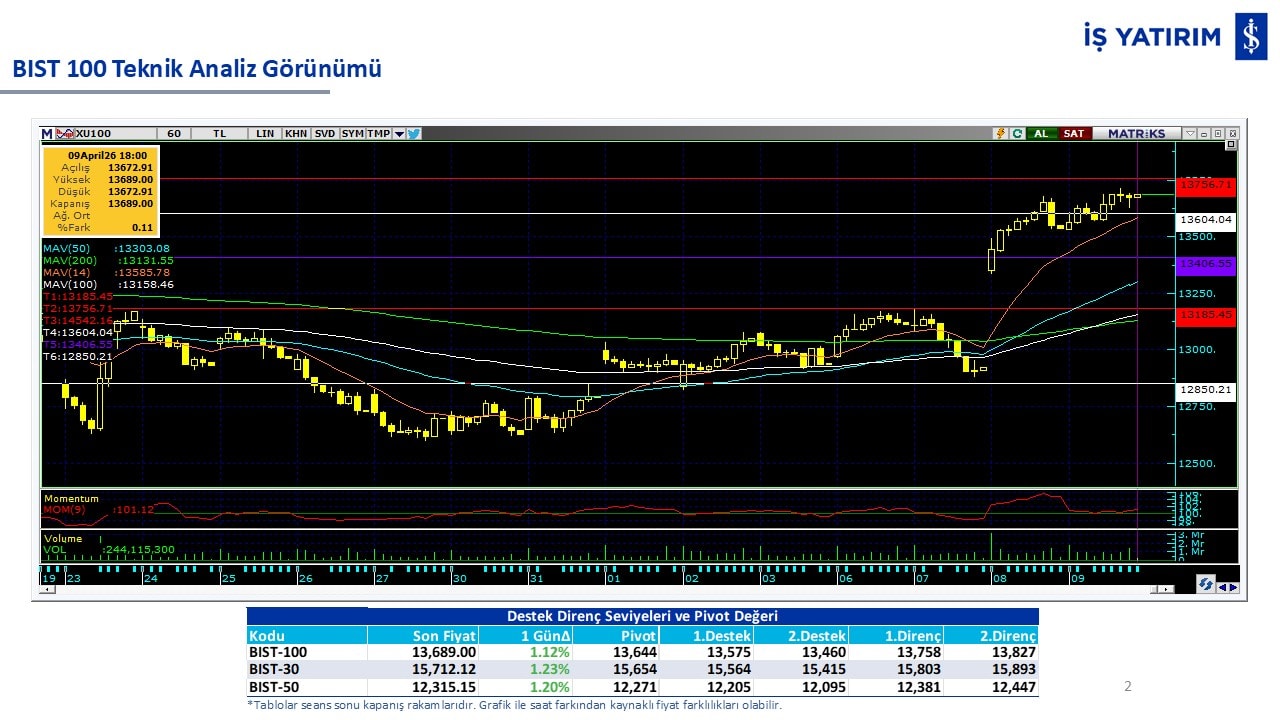The width and height of the screenshot is (1280, 720).
Task: Click the Matriks M logo icon
Action: [47, 133]
